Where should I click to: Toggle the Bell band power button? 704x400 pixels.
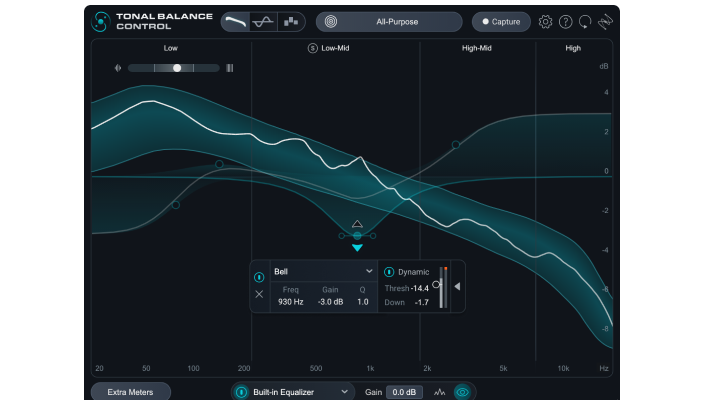(259, 276)
